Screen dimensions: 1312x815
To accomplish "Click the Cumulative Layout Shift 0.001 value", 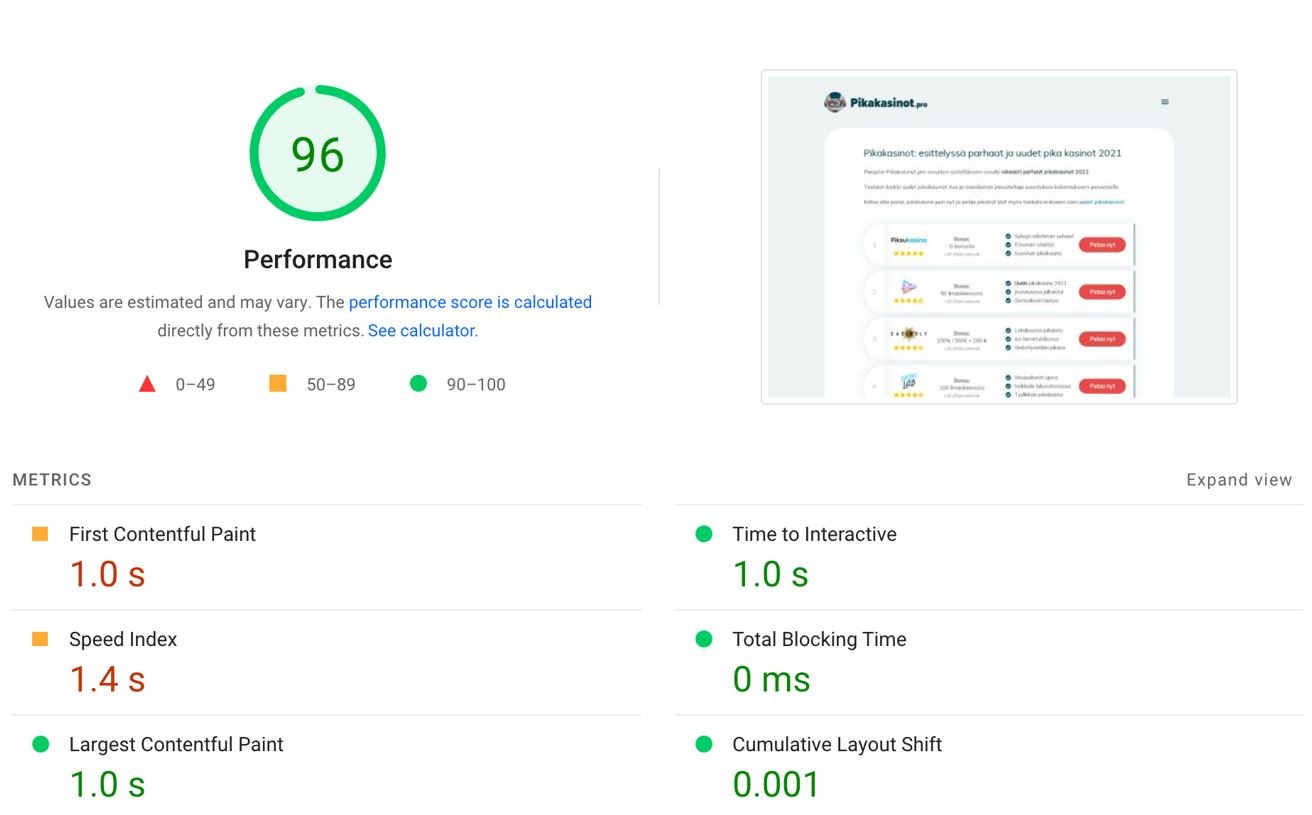I will (776, 784).
